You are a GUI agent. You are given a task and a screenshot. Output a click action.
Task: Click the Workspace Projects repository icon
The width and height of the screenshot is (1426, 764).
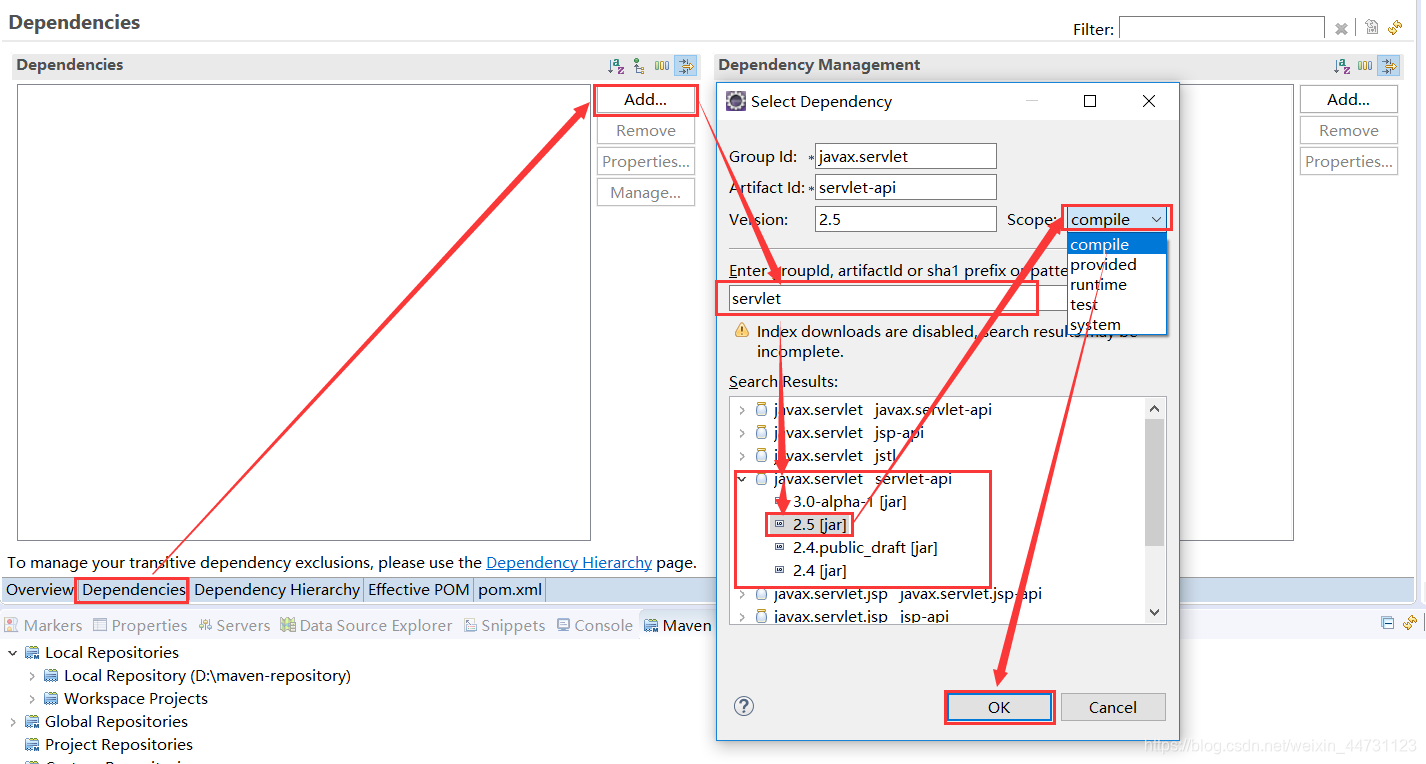(51, 698)
